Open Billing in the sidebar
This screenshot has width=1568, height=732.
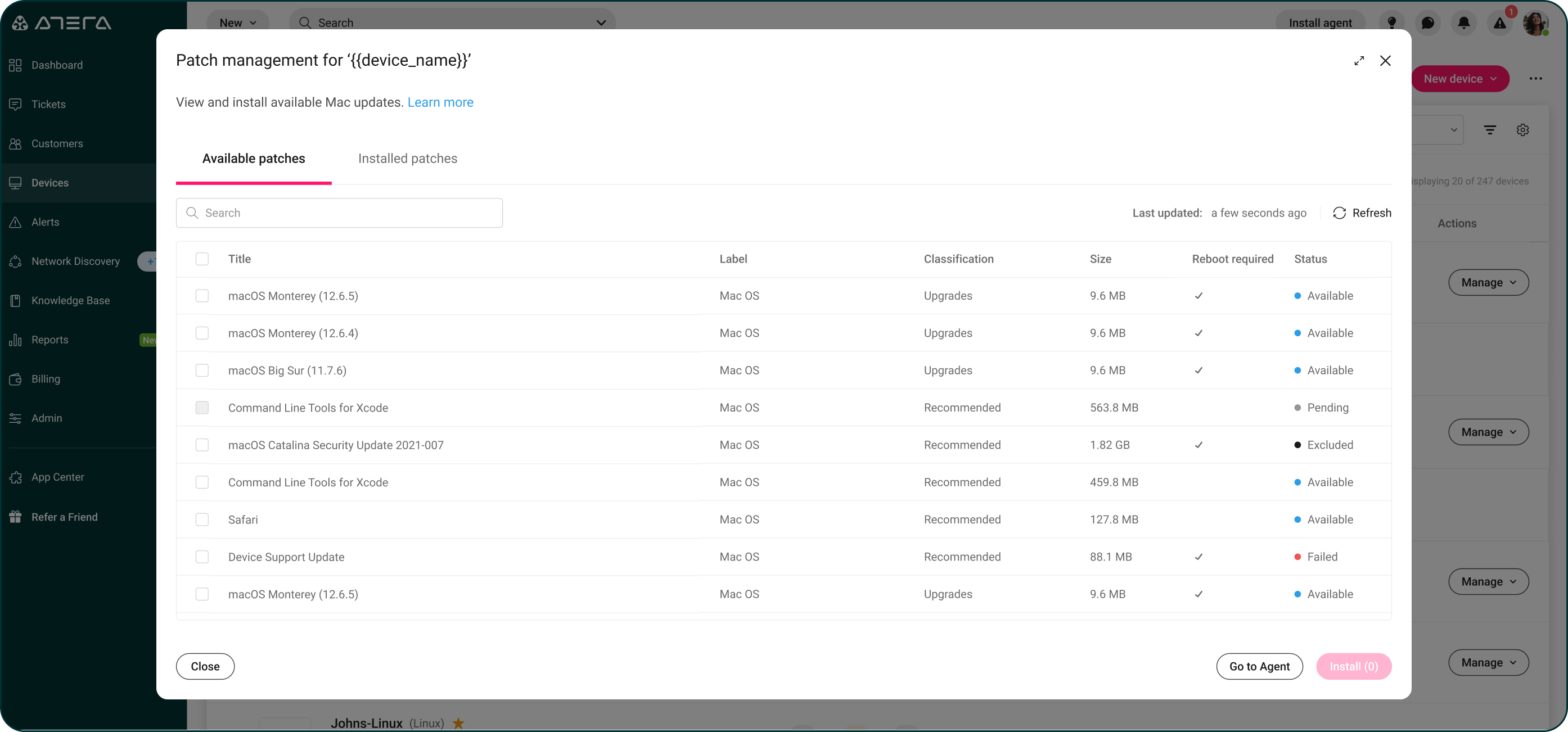45,379
